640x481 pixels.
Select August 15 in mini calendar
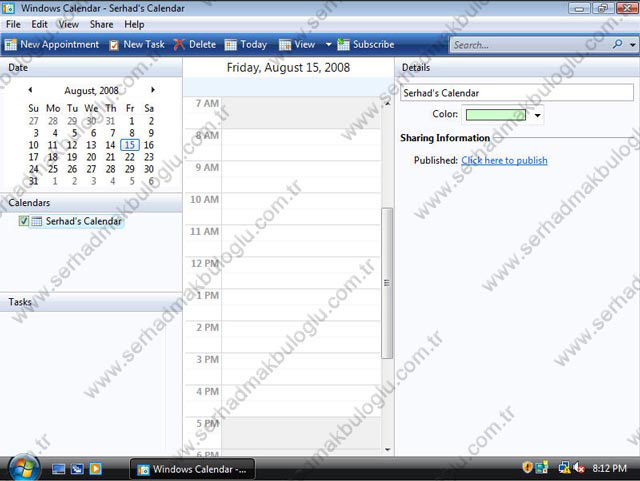(x=130, y=145)
